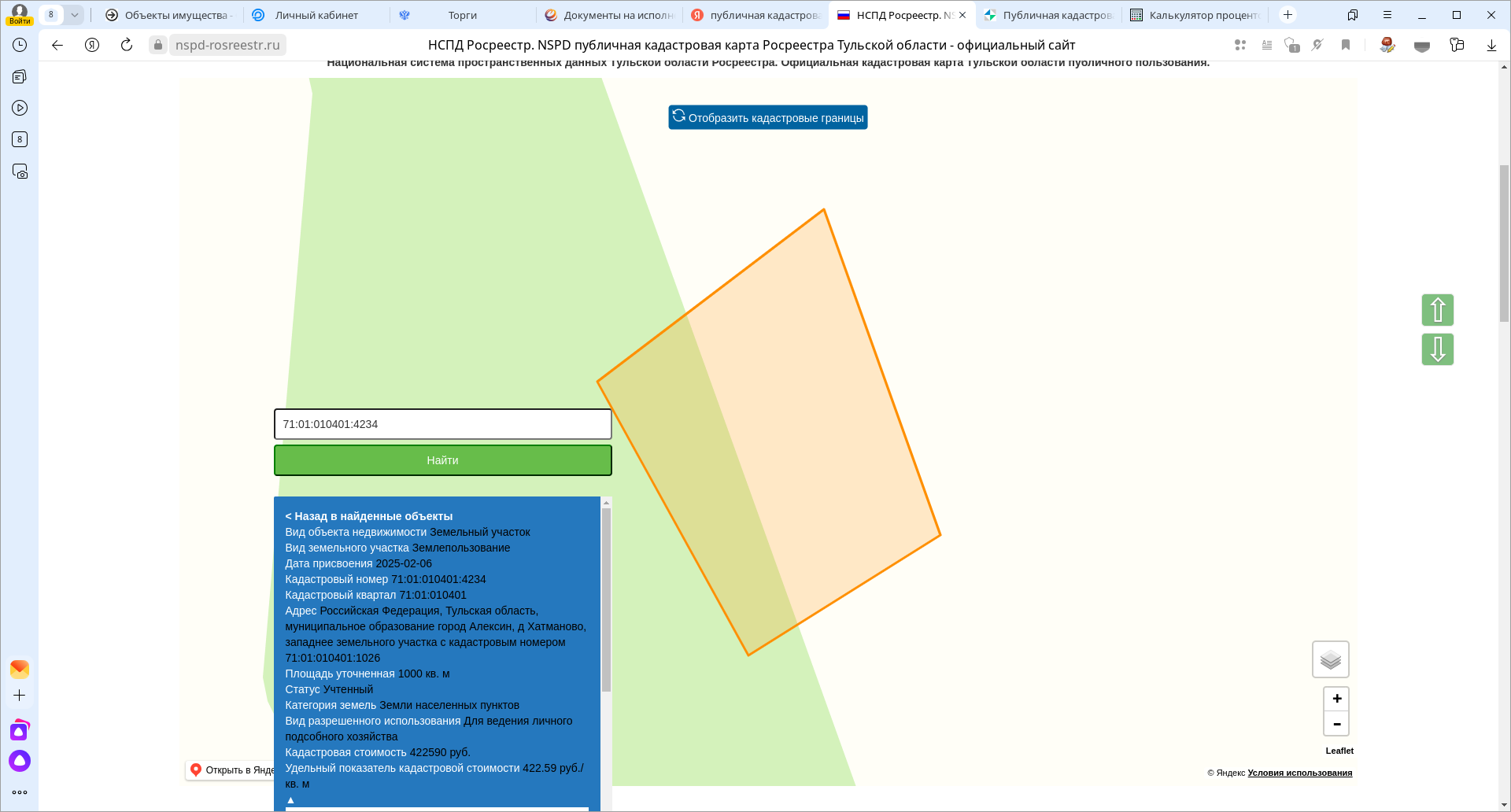Click the info panel scrollbar

click(606, 598)
